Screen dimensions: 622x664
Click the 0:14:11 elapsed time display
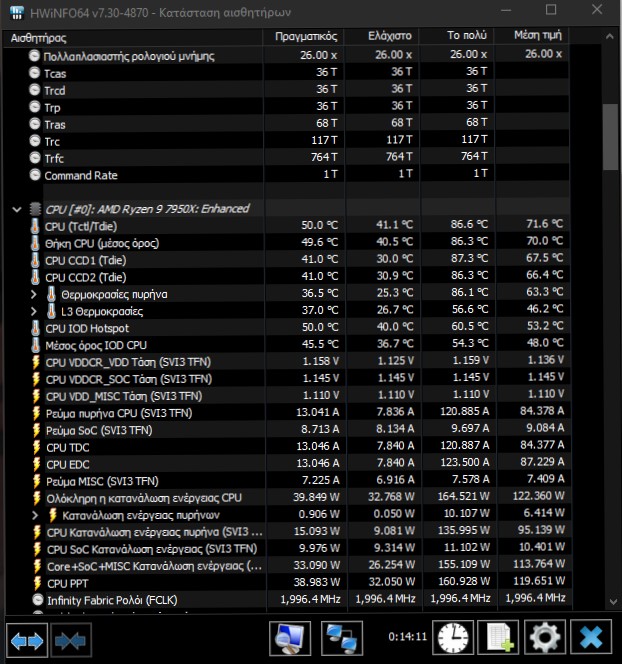pyautogui.click(x=407, y=636)
